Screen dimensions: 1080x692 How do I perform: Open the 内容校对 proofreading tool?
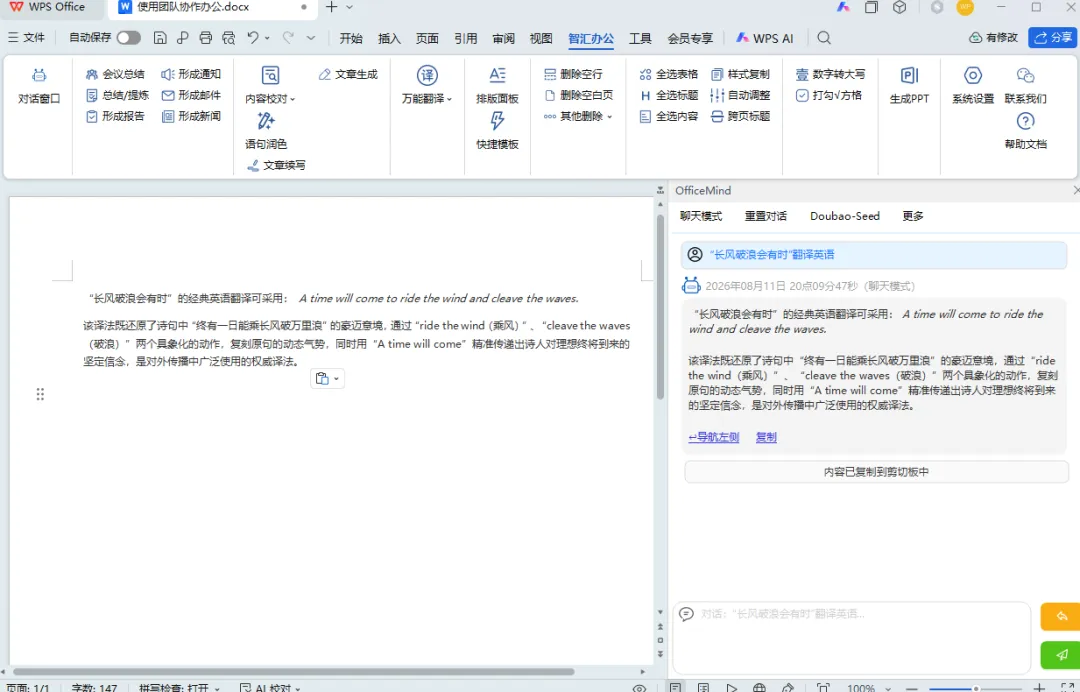270,85
